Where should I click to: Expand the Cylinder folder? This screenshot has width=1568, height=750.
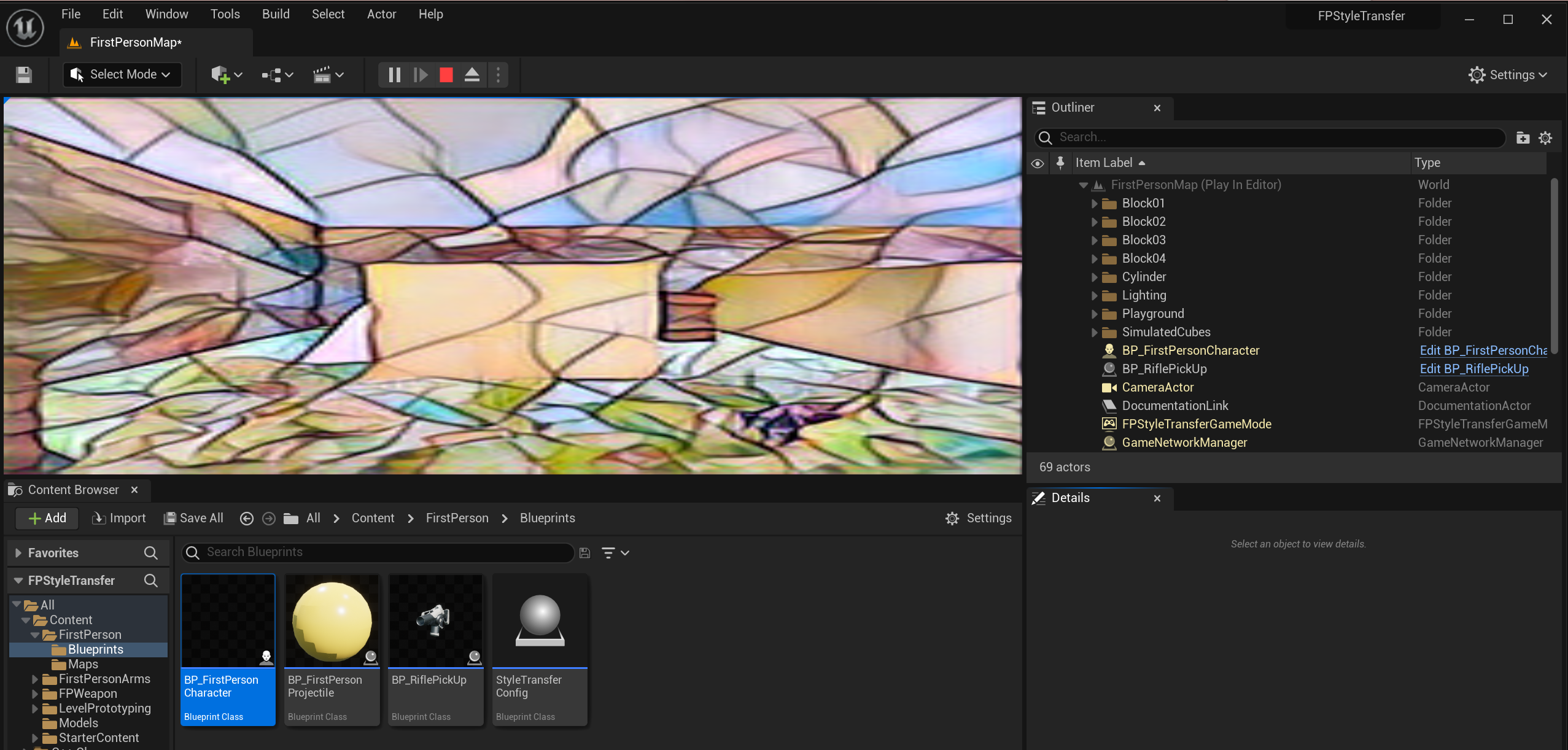coord(1094,277)
